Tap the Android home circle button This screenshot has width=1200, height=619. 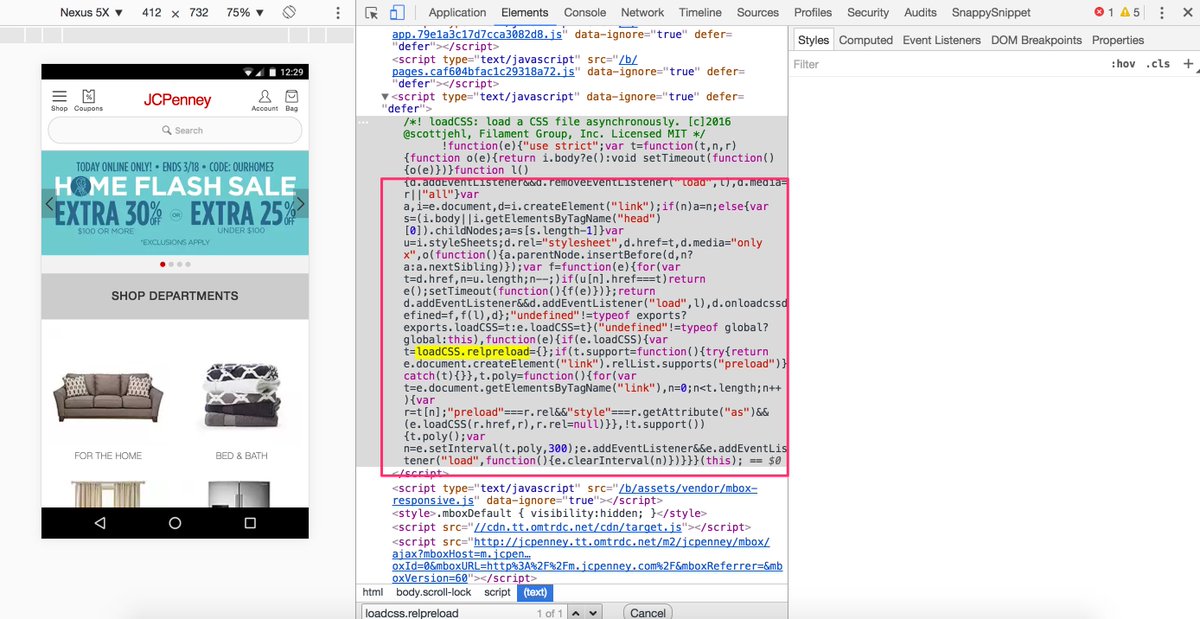click(175, 523)
